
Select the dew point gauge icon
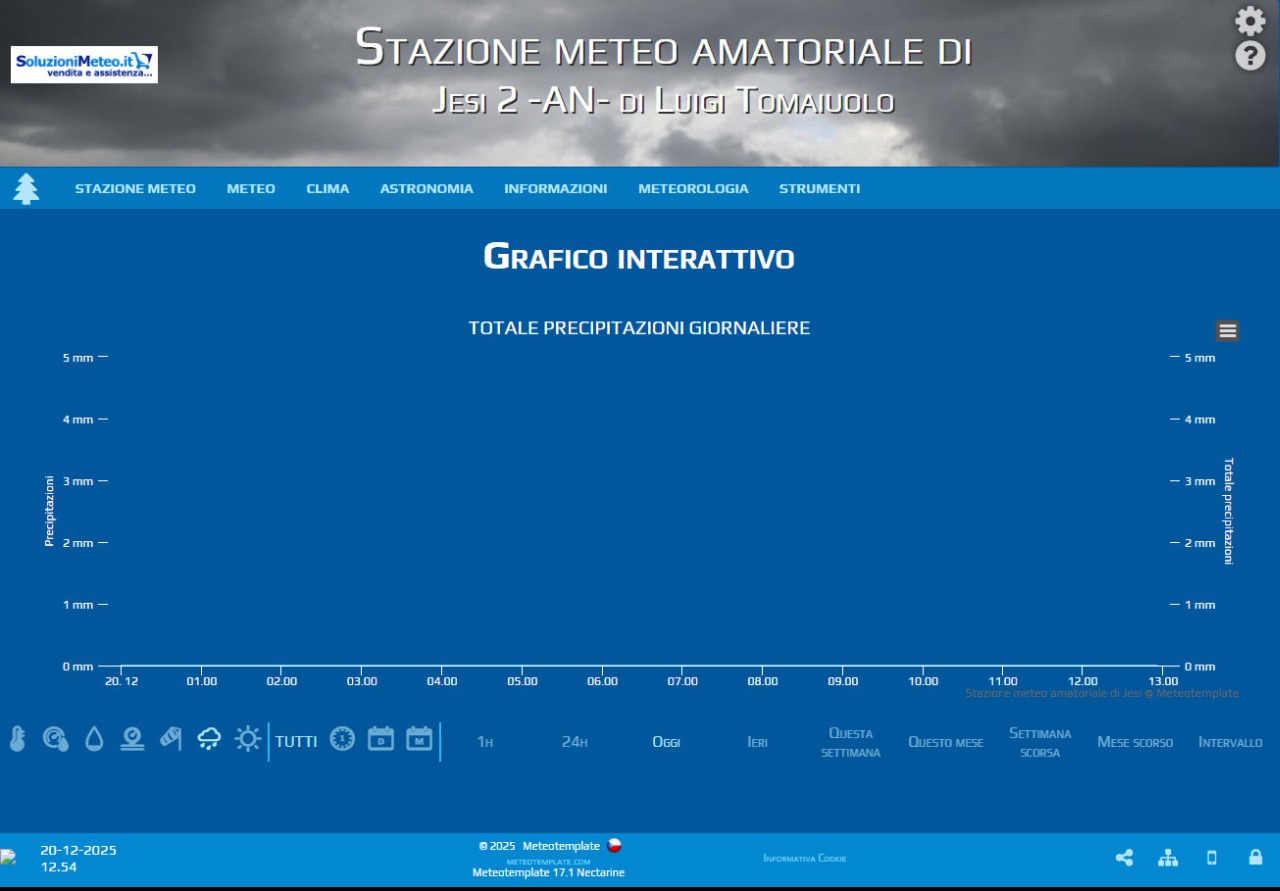[55, 739]
